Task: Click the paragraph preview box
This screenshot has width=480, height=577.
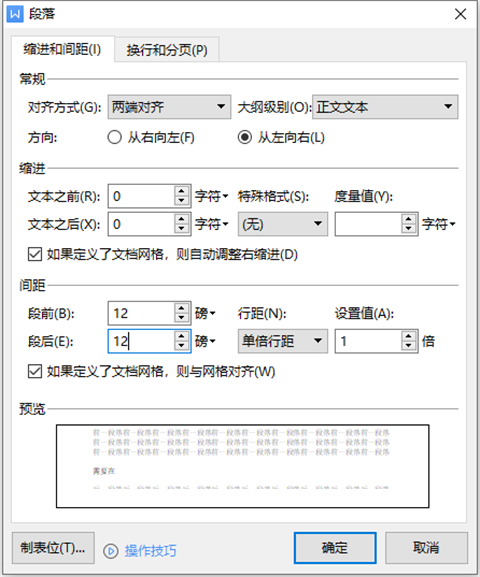Action: click(x=243, y=466)
